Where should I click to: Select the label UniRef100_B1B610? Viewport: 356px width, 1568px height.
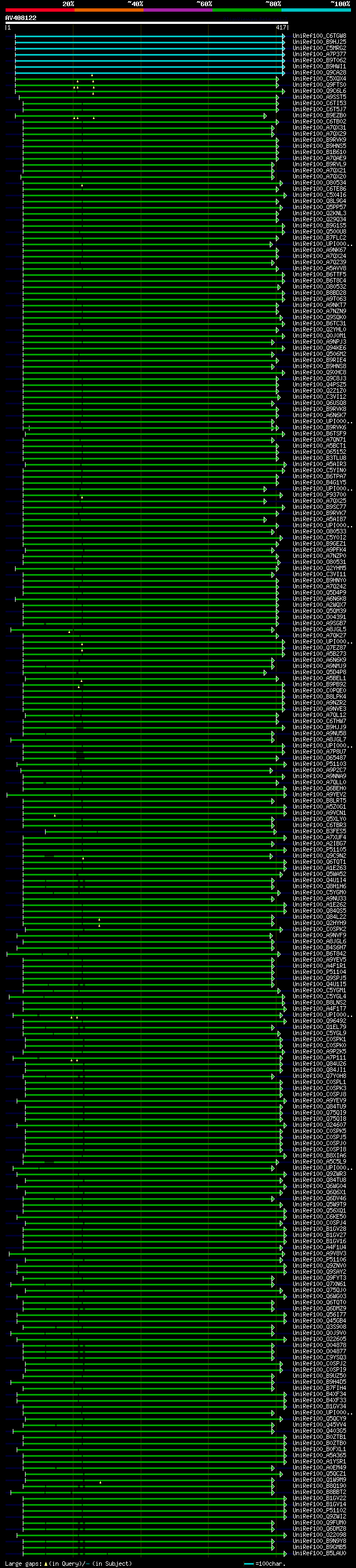pos(319,152)
